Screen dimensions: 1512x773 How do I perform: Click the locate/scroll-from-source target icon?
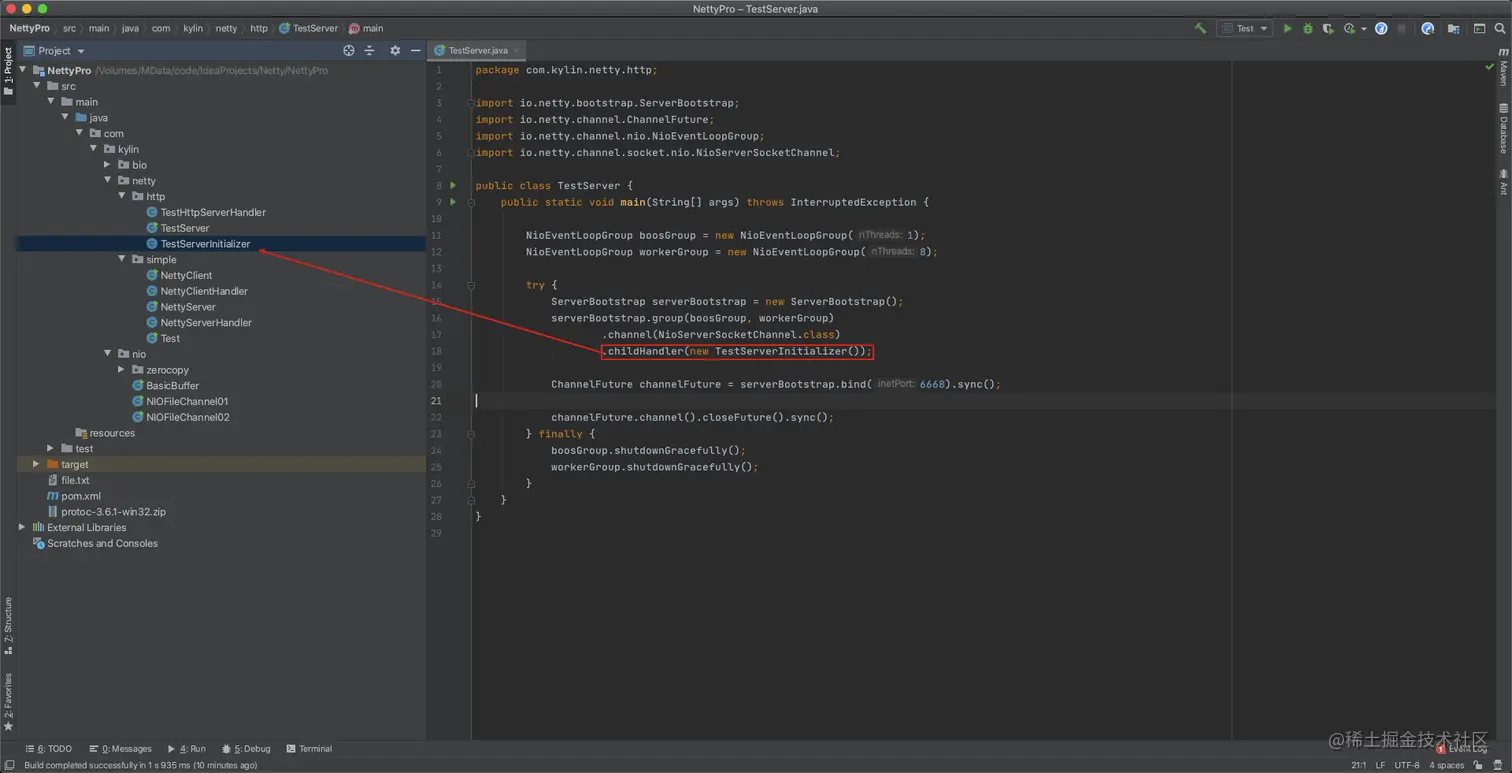(x=349, y=50)
